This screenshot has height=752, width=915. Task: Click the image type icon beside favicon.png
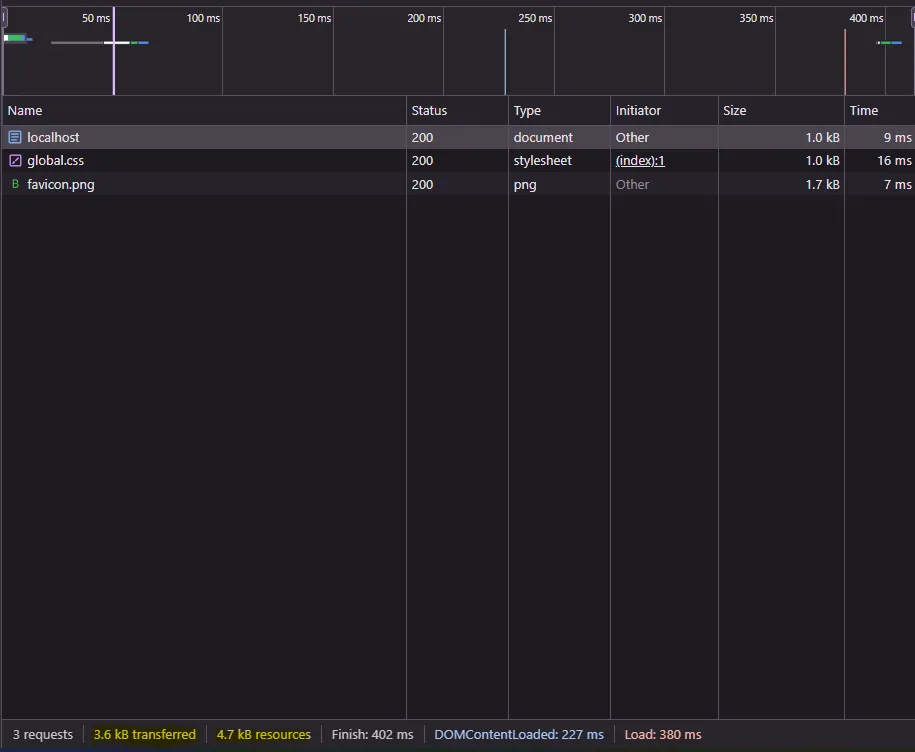coord(15,184)
